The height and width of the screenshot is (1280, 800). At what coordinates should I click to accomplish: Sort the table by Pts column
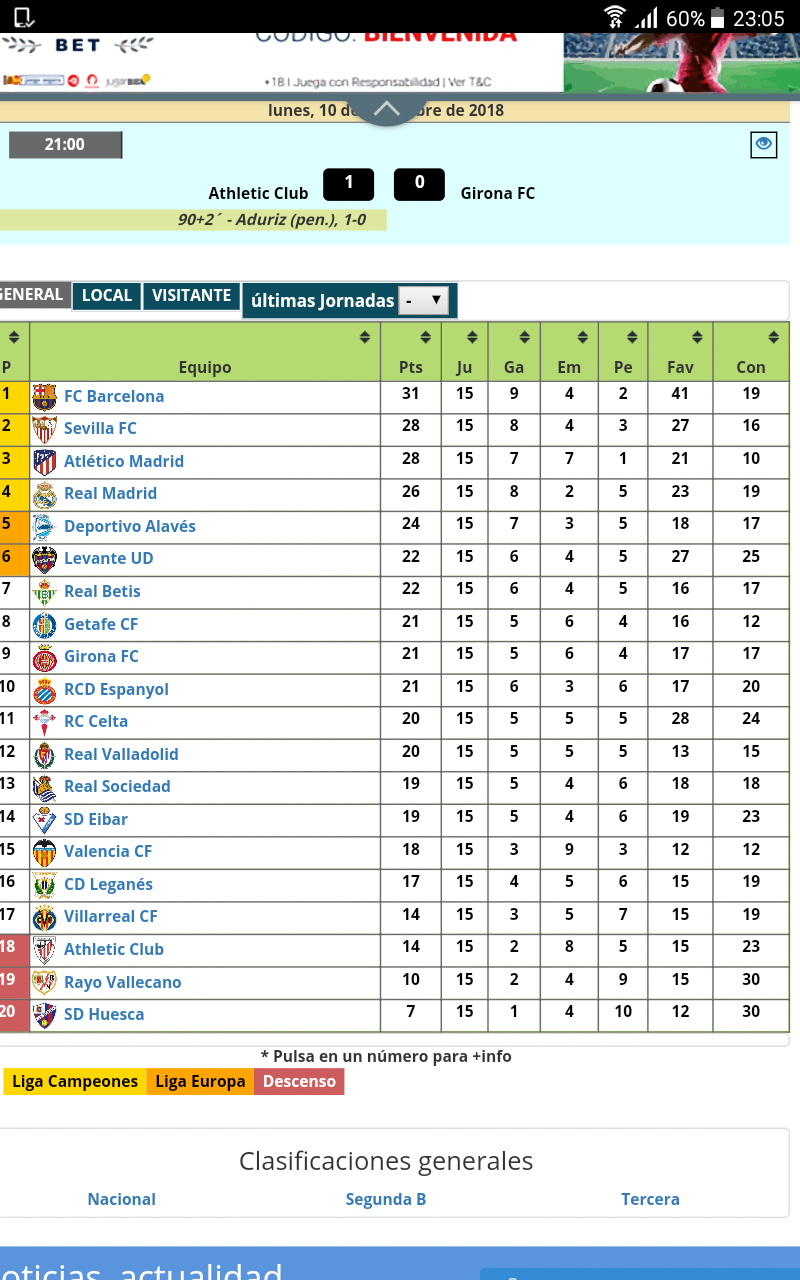coord(426,338)
